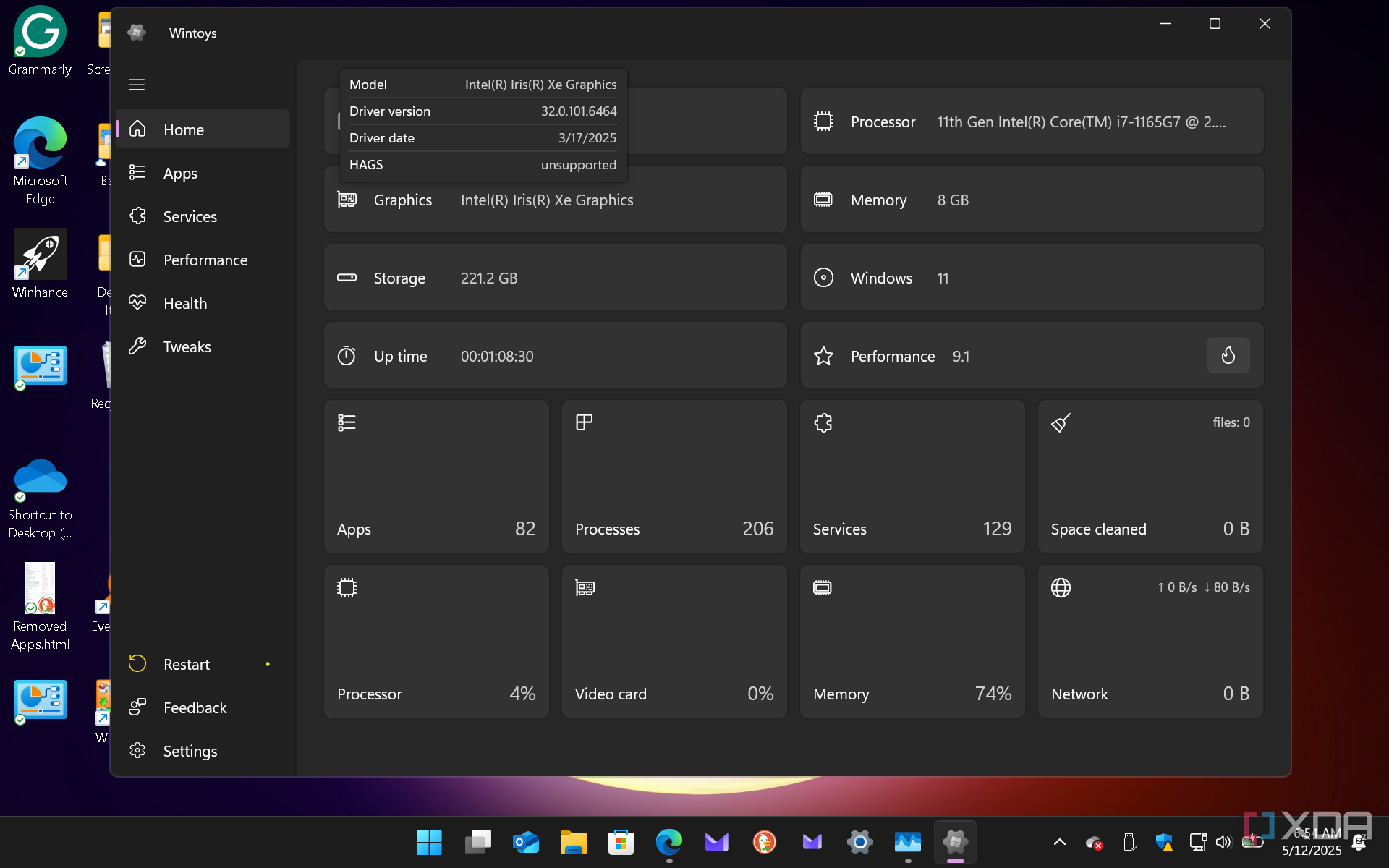The image size is (1389, 868).
Task: Click the Space cleaned broom icon
Action: pyautogui.click(x=1061, y=422)
